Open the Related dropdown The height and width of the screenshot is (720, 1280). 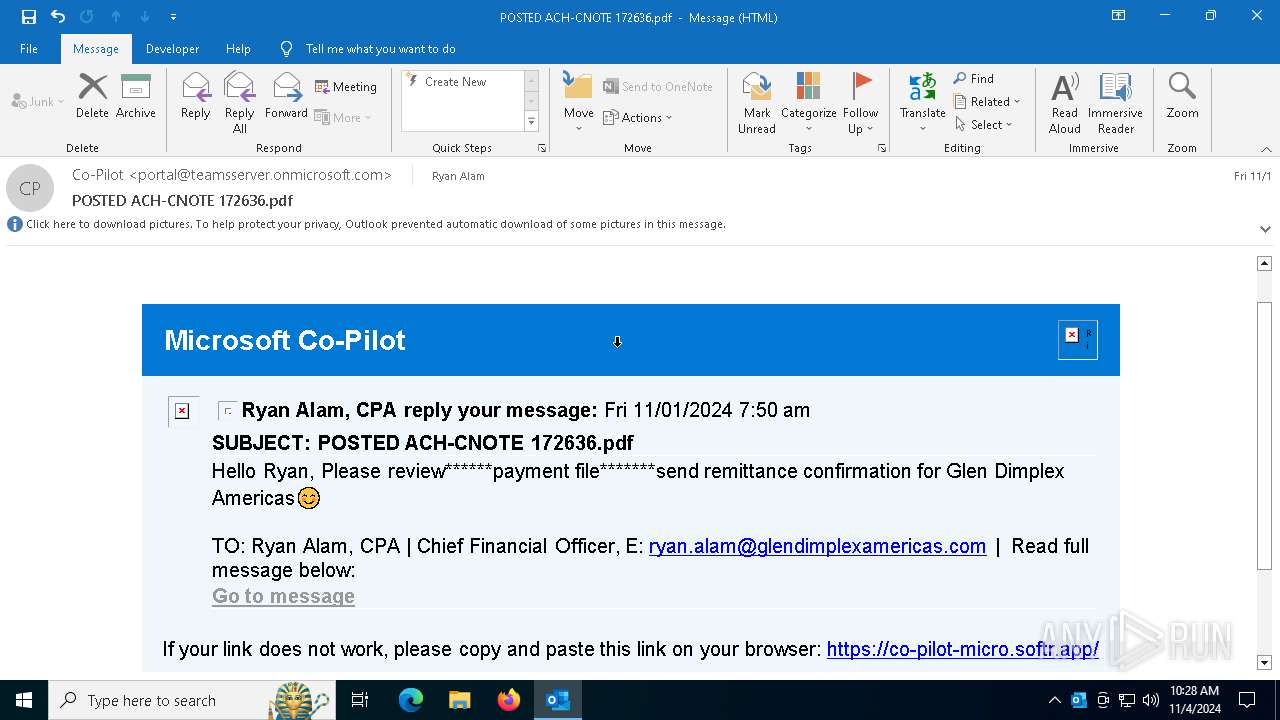coord(987,102)
